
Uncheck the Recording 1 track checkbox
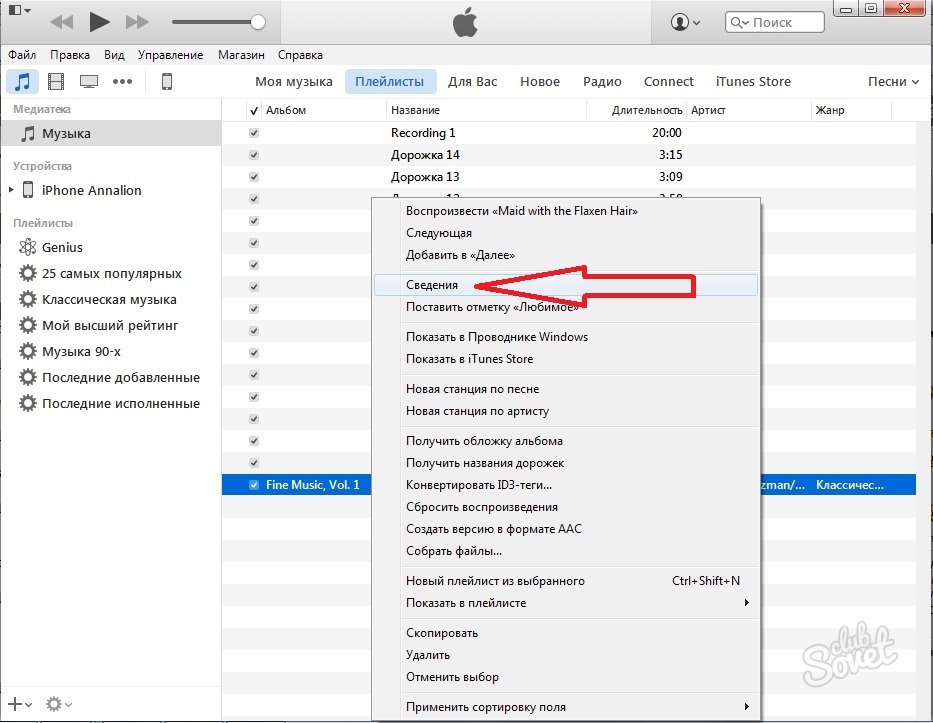(x=254, y=133)
